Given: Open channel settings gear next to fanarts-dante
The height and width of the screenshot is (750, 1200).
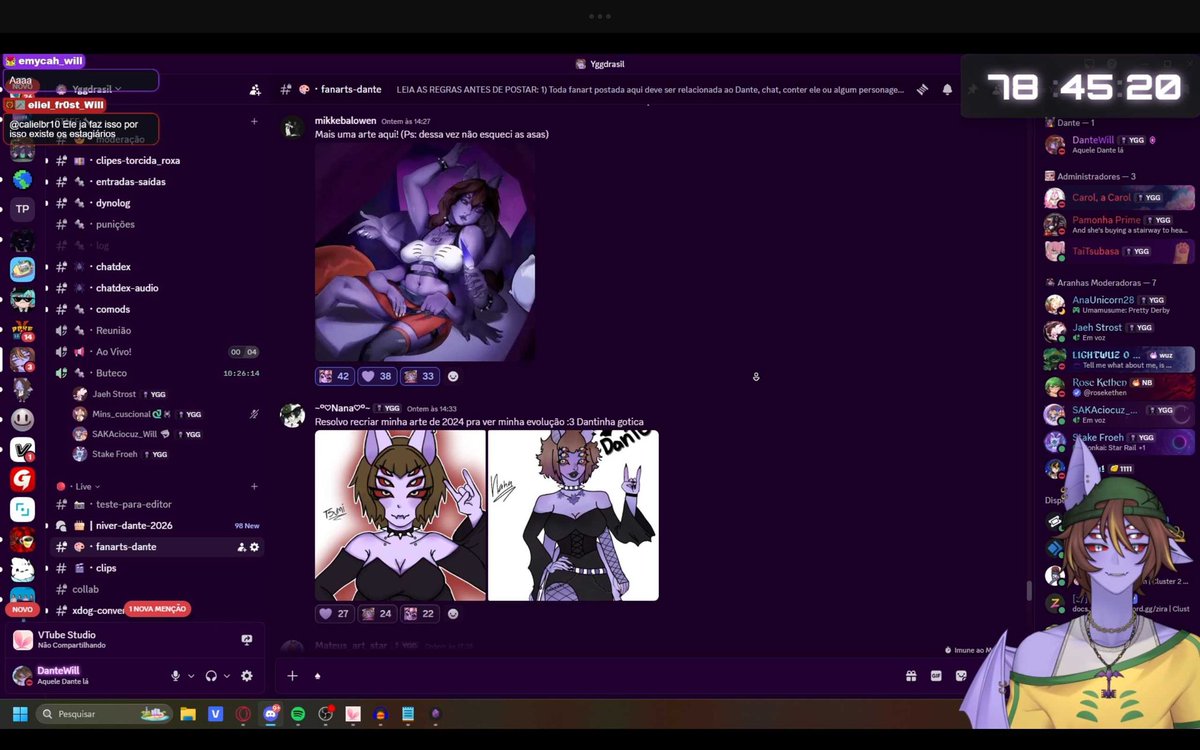Looking at the screenshot, I should (x=254, y=547).
